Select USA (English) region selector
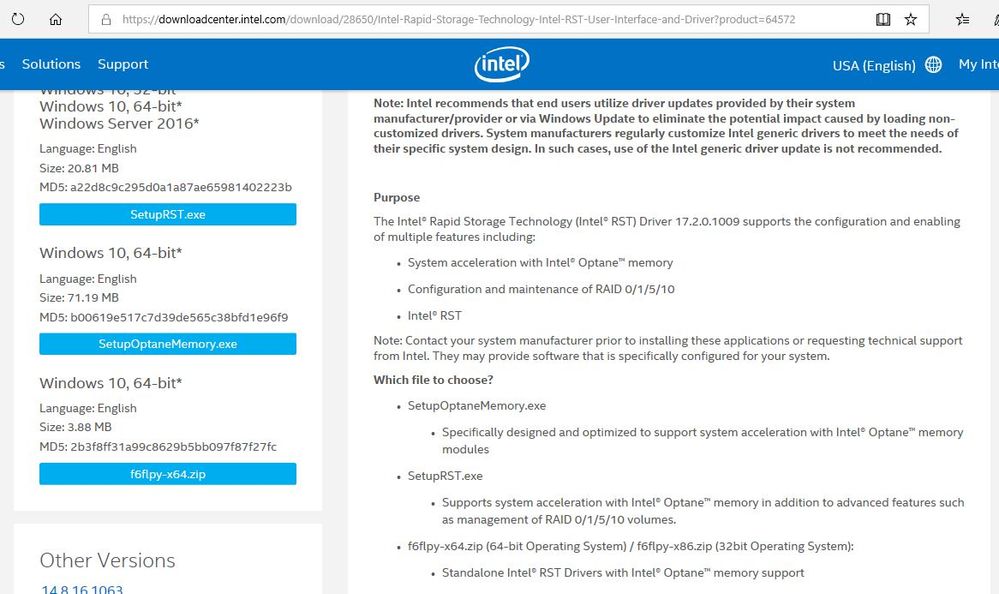Screen dimensions: 999x594 click(873, 65)
